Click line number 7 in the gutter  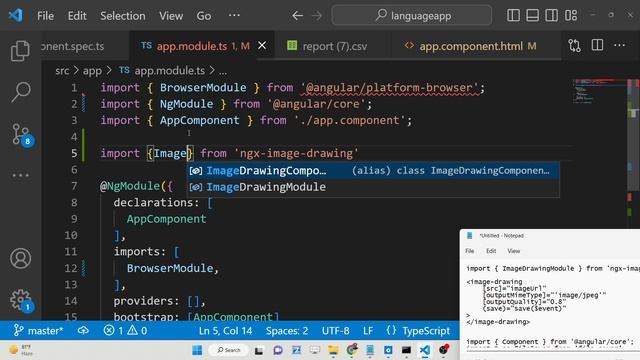[x=74, y=186]
